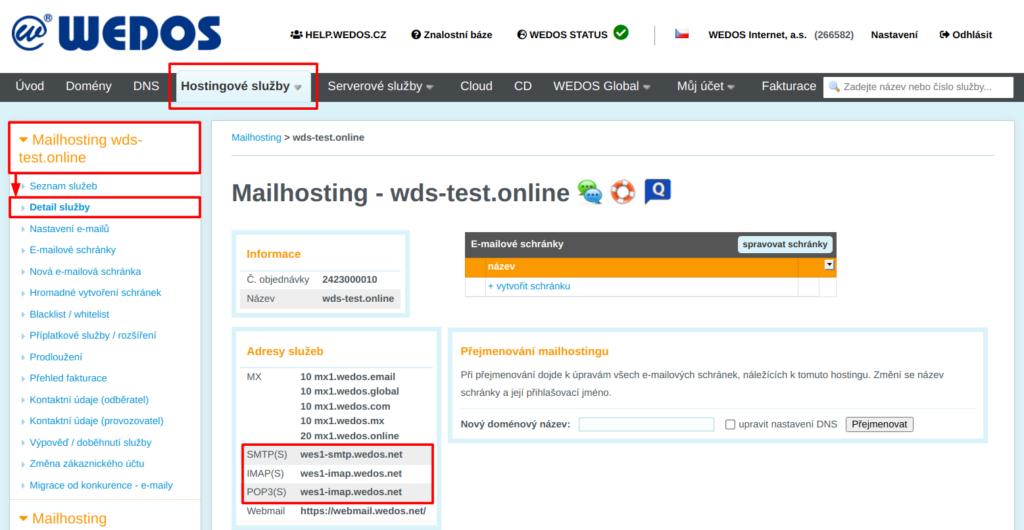
Task: Click the 'WEDOS STATUS' header link
Action: click(562, 35)
